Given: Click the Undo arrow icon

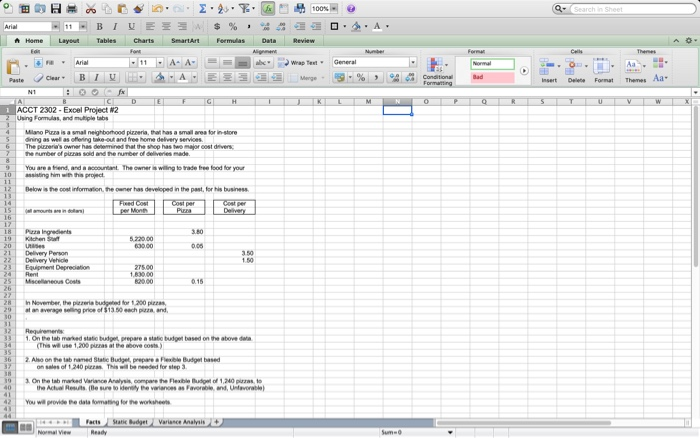Looking at the screenshot, I should tap(157, 8).
